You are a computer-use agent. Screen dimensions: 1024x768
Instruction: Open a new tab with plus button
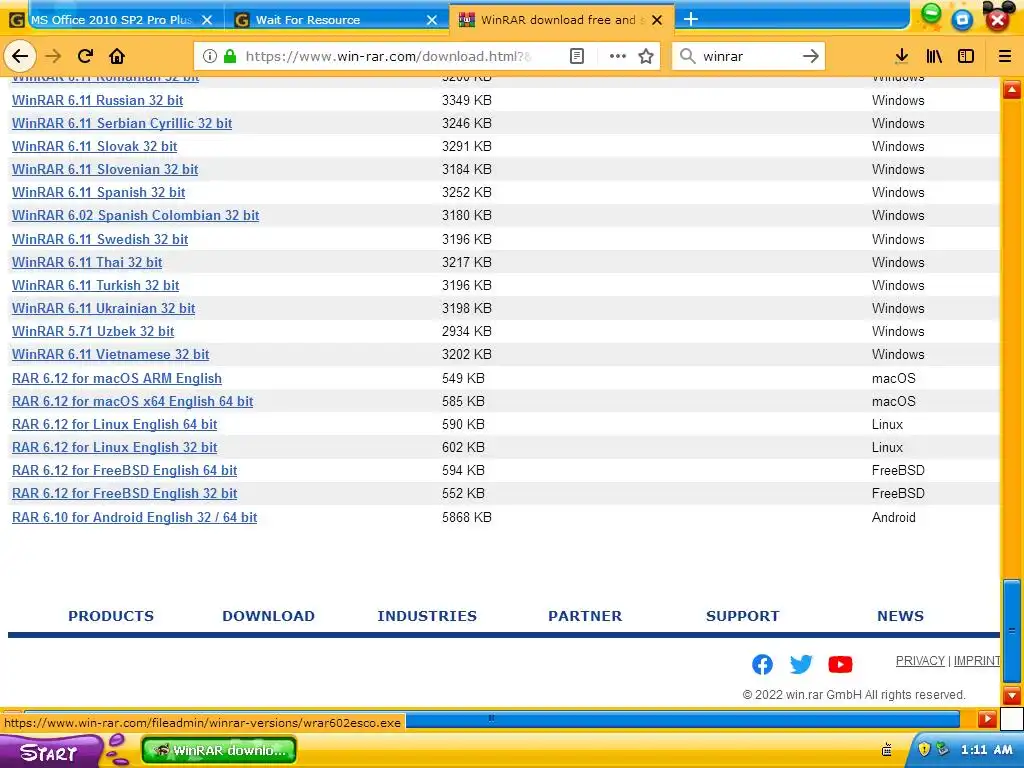click(690, 20)
